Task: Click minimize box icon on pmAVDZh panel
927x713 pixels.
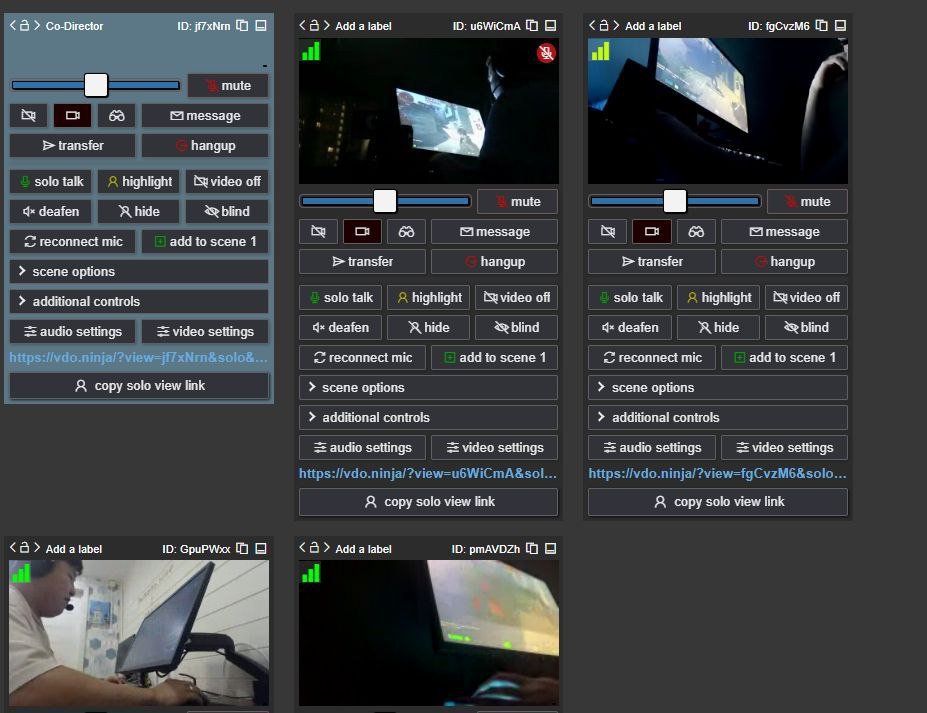Action: [x=550, y=548]
